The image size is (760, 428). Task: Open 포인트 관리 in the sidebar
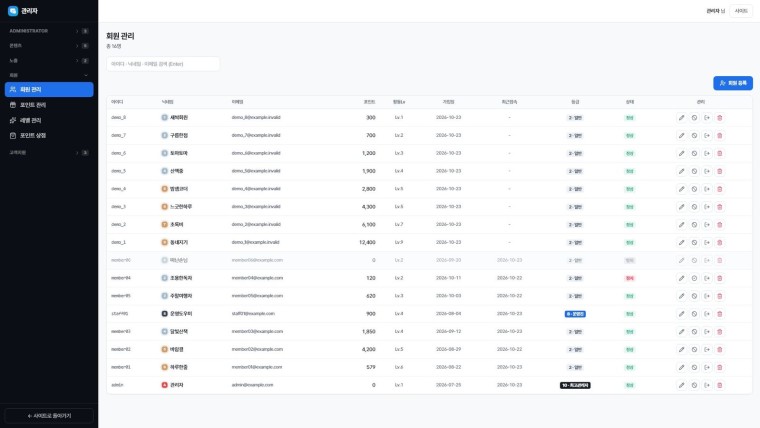(49, 105)
